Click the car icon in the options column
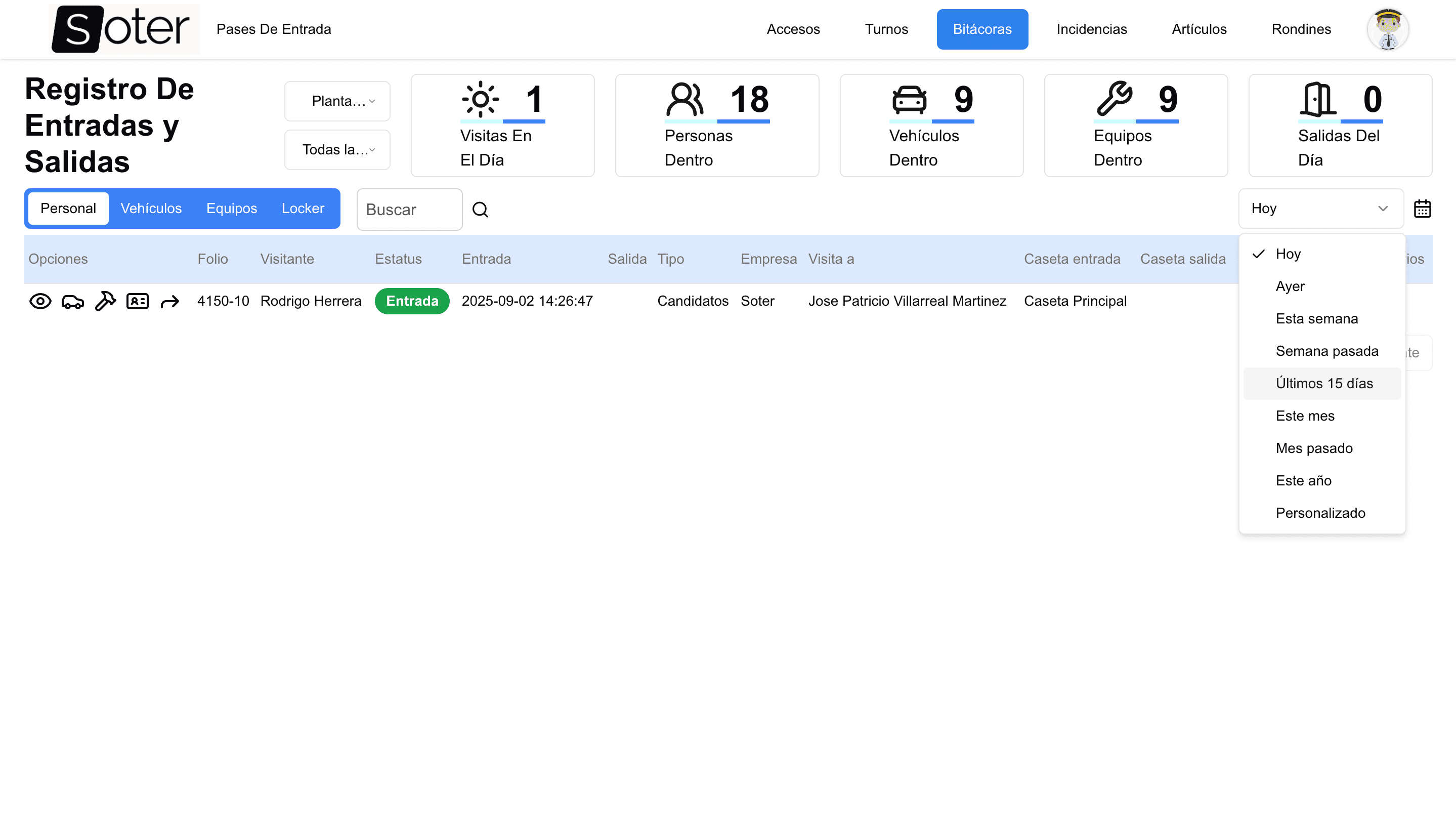1456x822 pixels. point(72,301)
